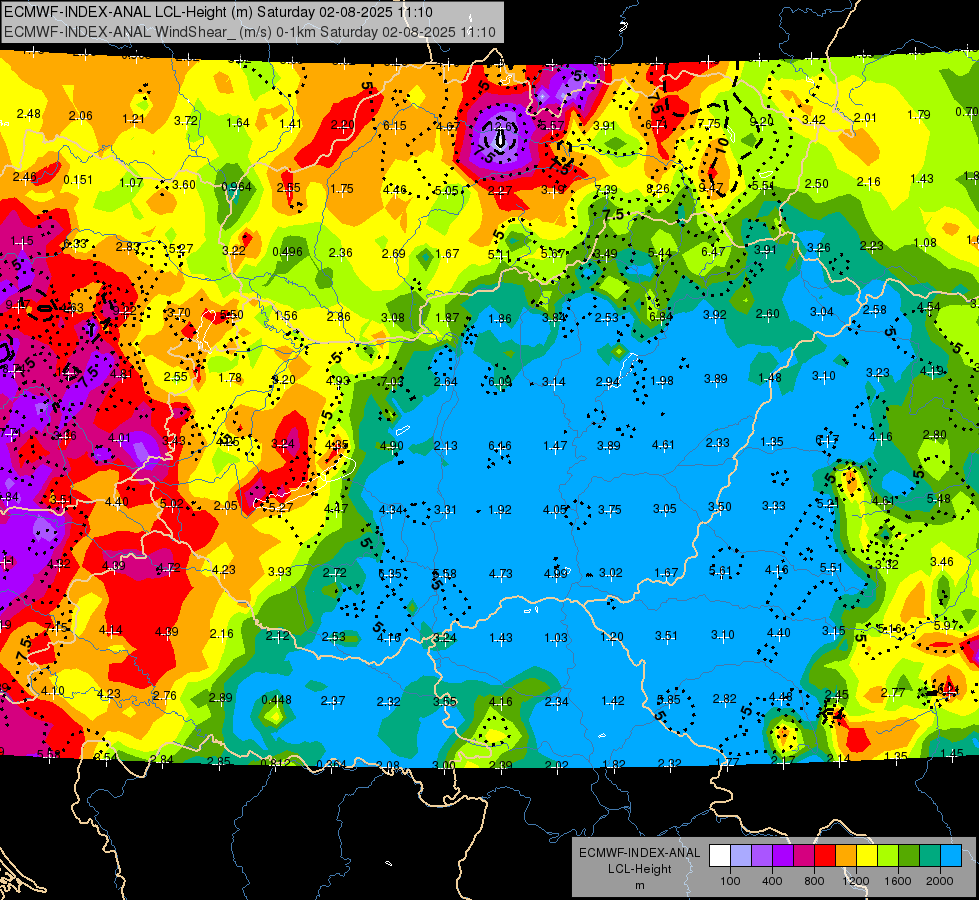Click the 400 legend tick label
The image size is (979, 900).
tap(772, 881)
